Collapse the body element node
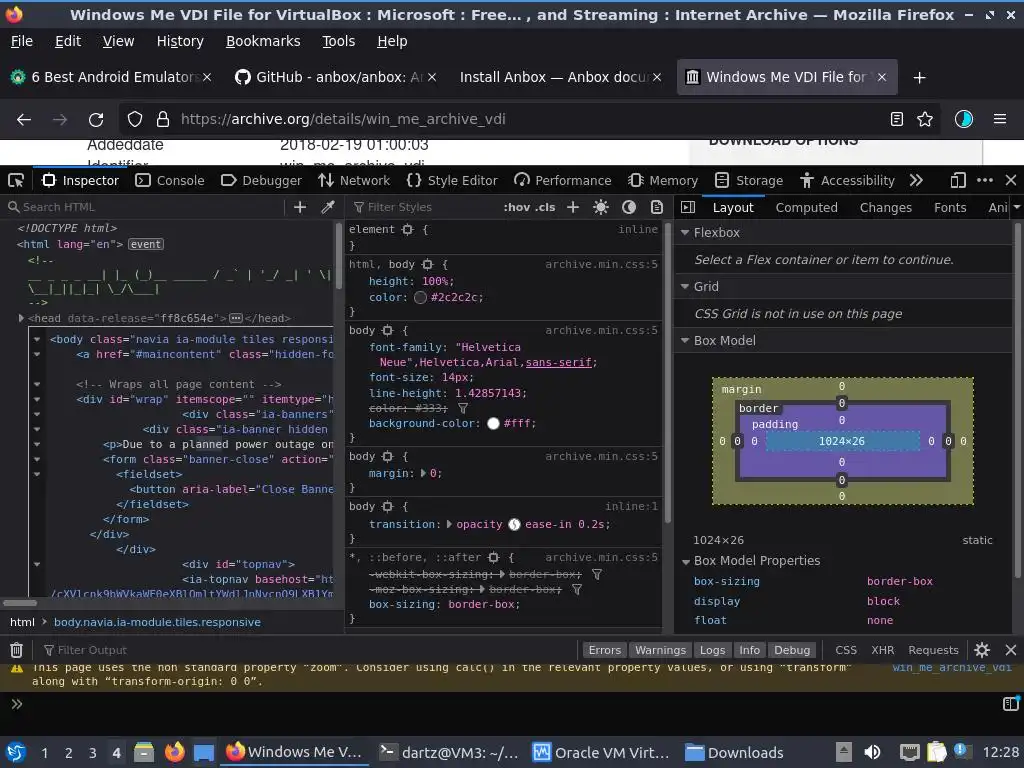The height and width of the screenshot is (768, 1024). (x=37, y=339)
